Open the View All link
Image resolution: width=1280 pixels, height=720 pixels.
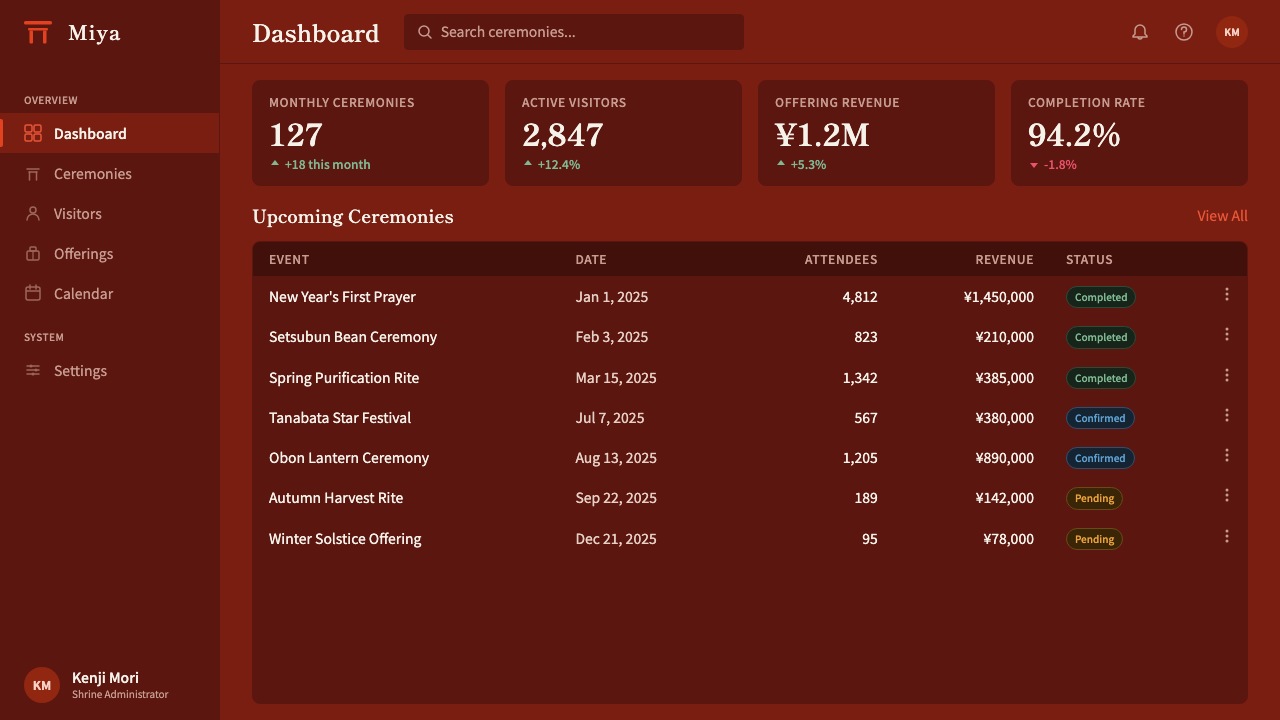click(1222, 216)
